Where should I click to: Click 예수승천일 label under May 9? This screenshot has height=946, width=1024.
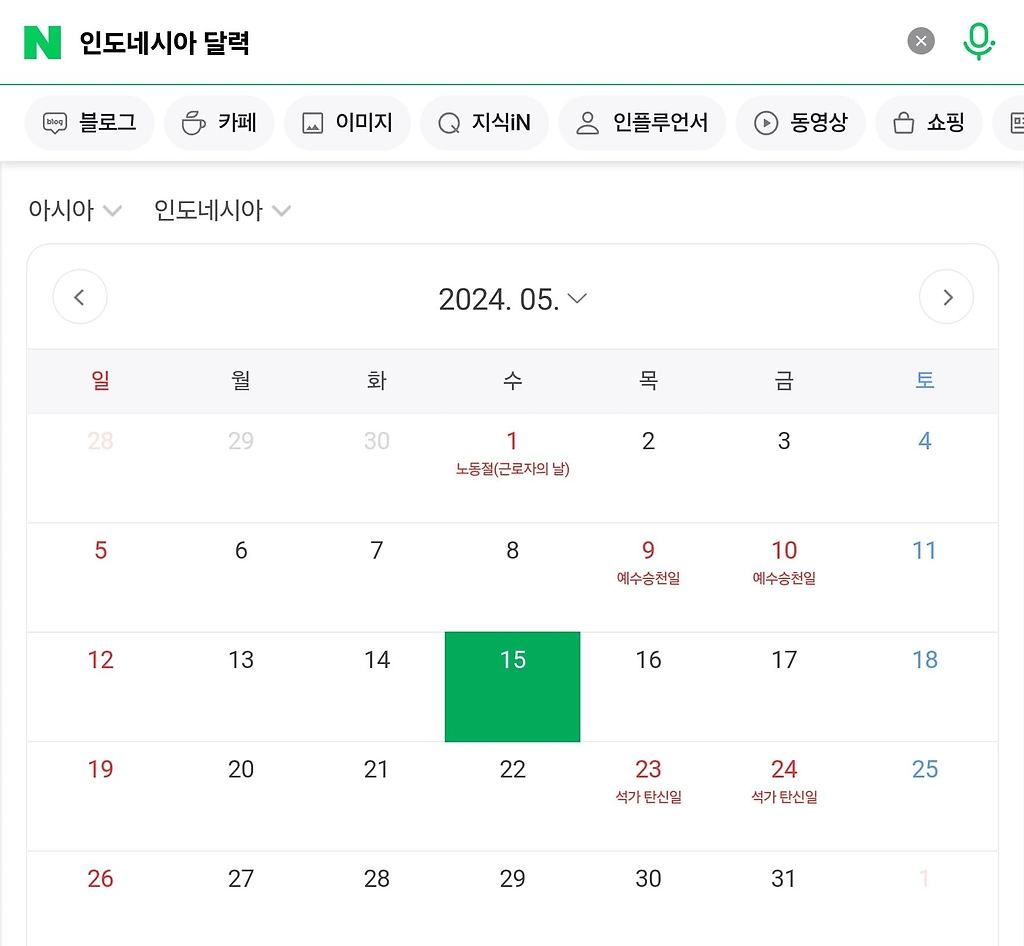tap(648, 576)
